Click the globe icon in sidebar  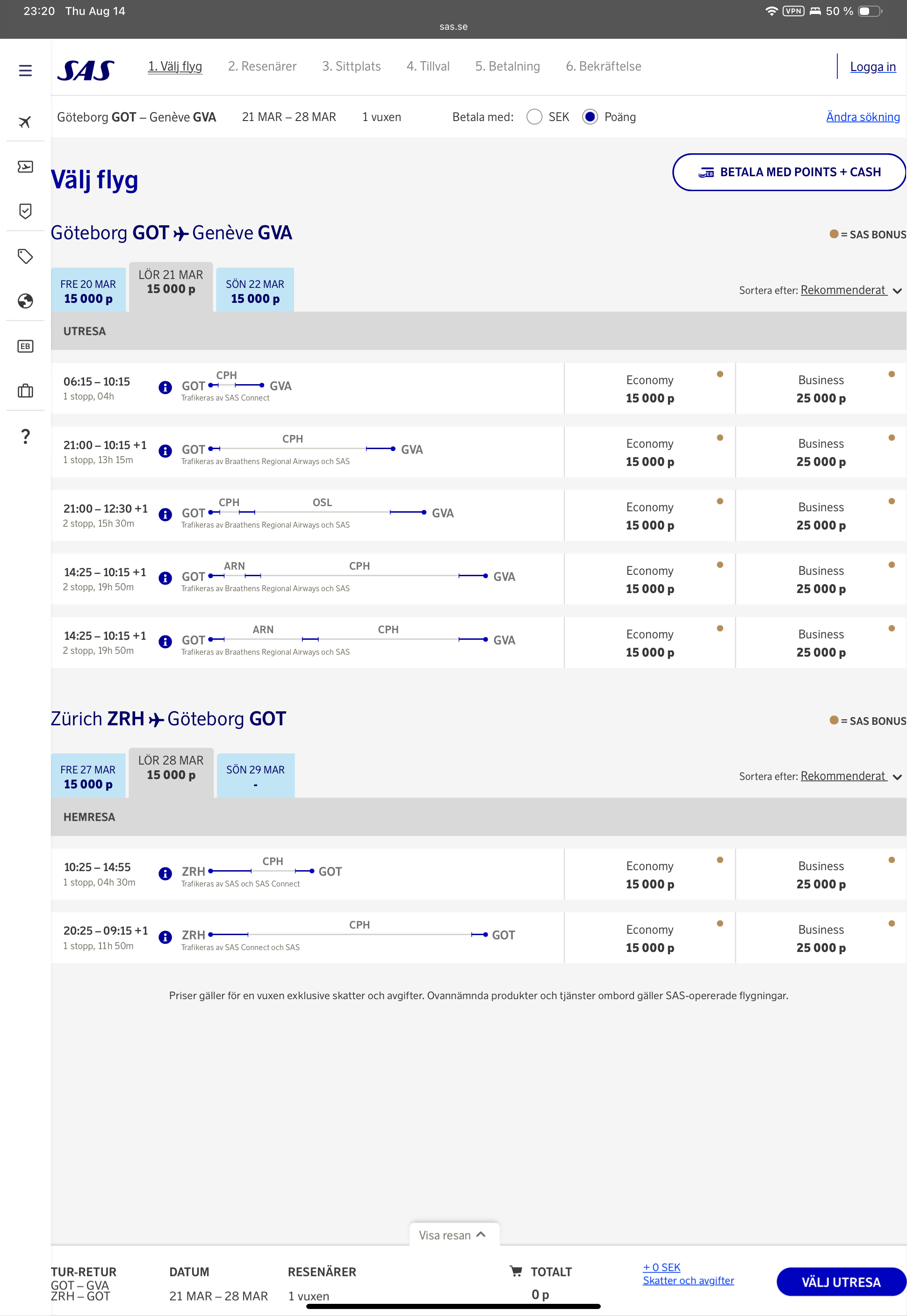click(x=25, y=301)
